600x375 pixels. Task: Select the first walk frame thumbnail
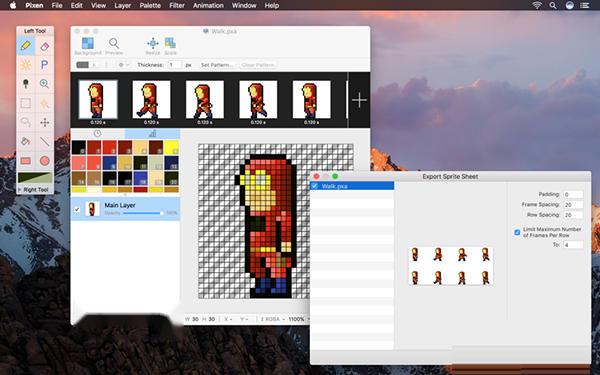coord(98,99)
